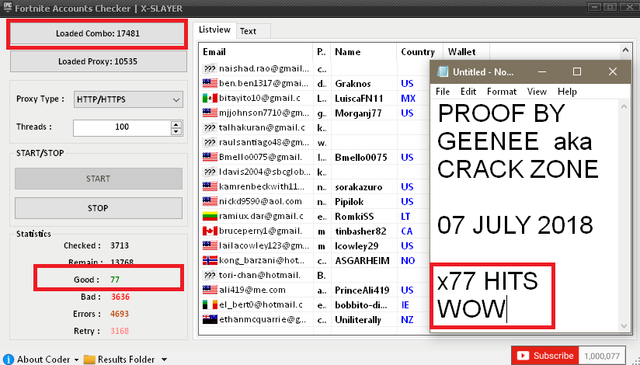Click the Results Folder icon
The image size is (640, 365).
point(89,359)
